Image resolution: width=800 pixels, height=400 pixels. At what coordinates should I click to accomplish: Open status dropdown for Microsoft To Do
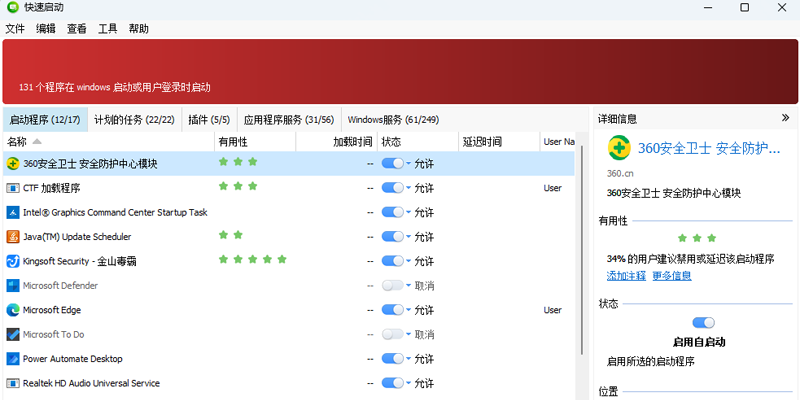[x=409, y=334]
